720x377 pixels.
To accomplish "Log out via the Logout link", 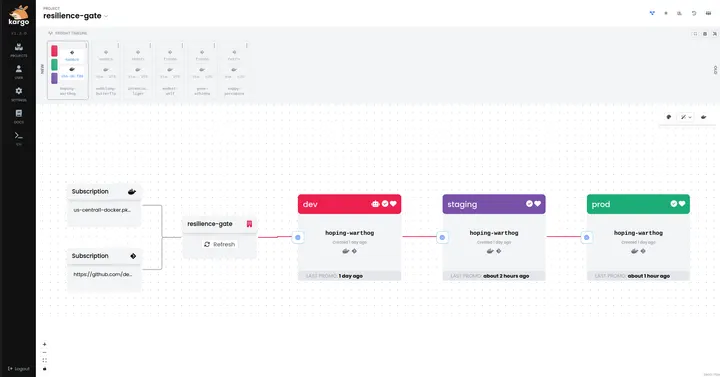I will tap(19, 369).
